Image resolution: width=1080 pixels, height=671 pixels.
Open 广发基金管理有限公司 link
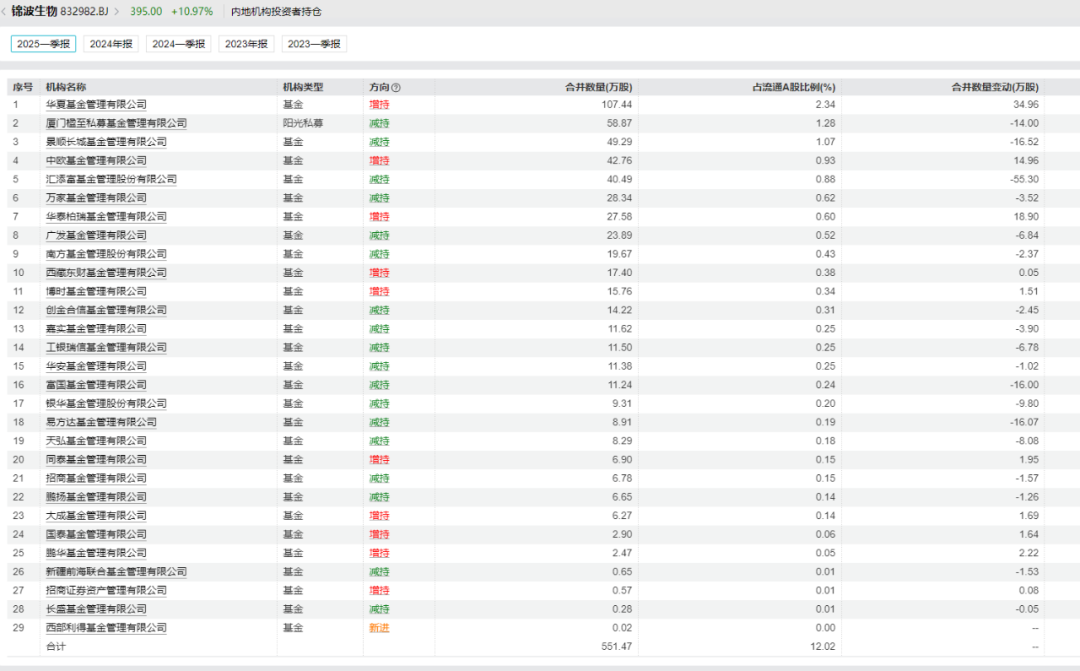click(x=96, y=236)
